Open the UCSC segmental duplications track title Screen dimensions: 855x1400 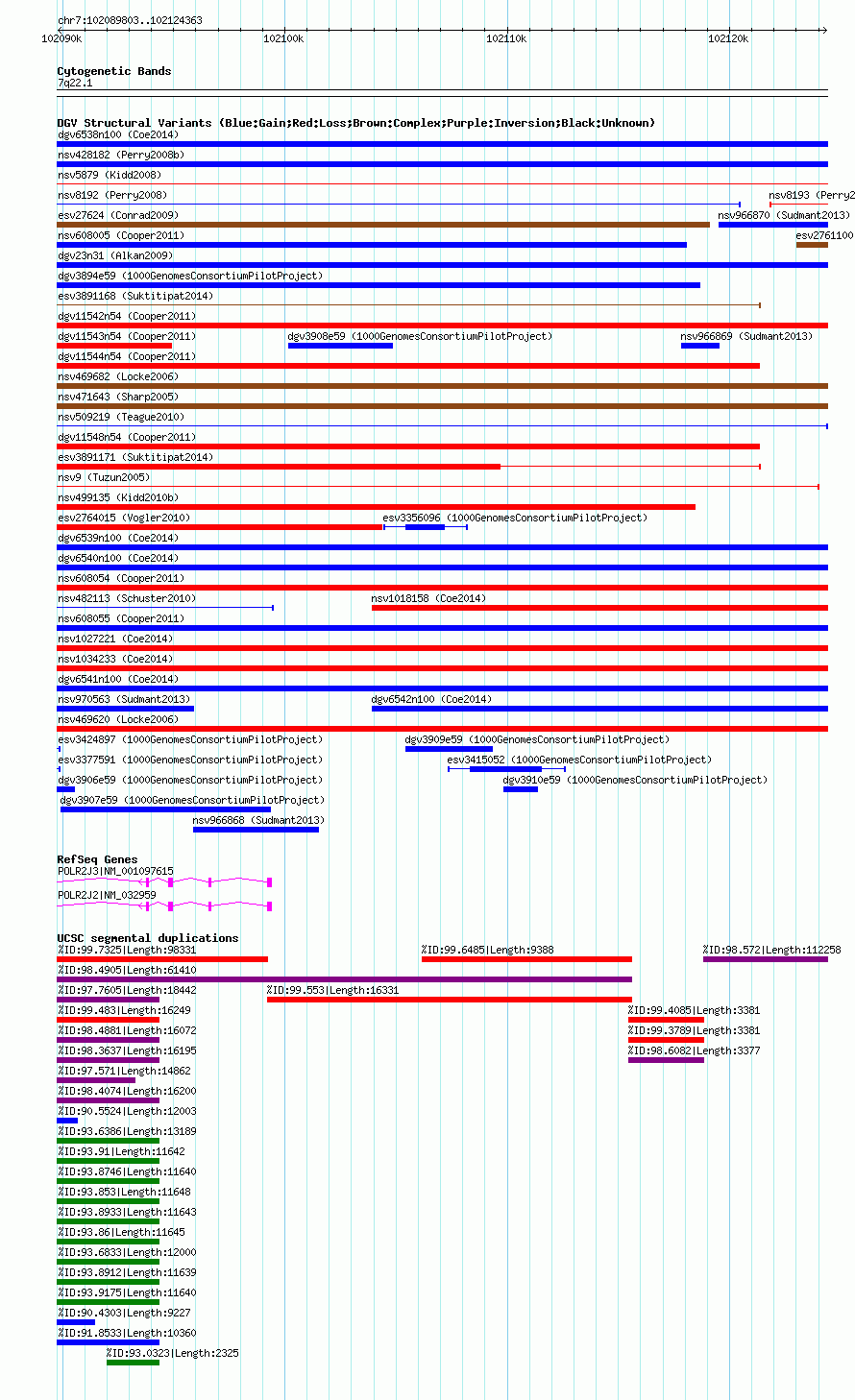click(x=148, y=938)
